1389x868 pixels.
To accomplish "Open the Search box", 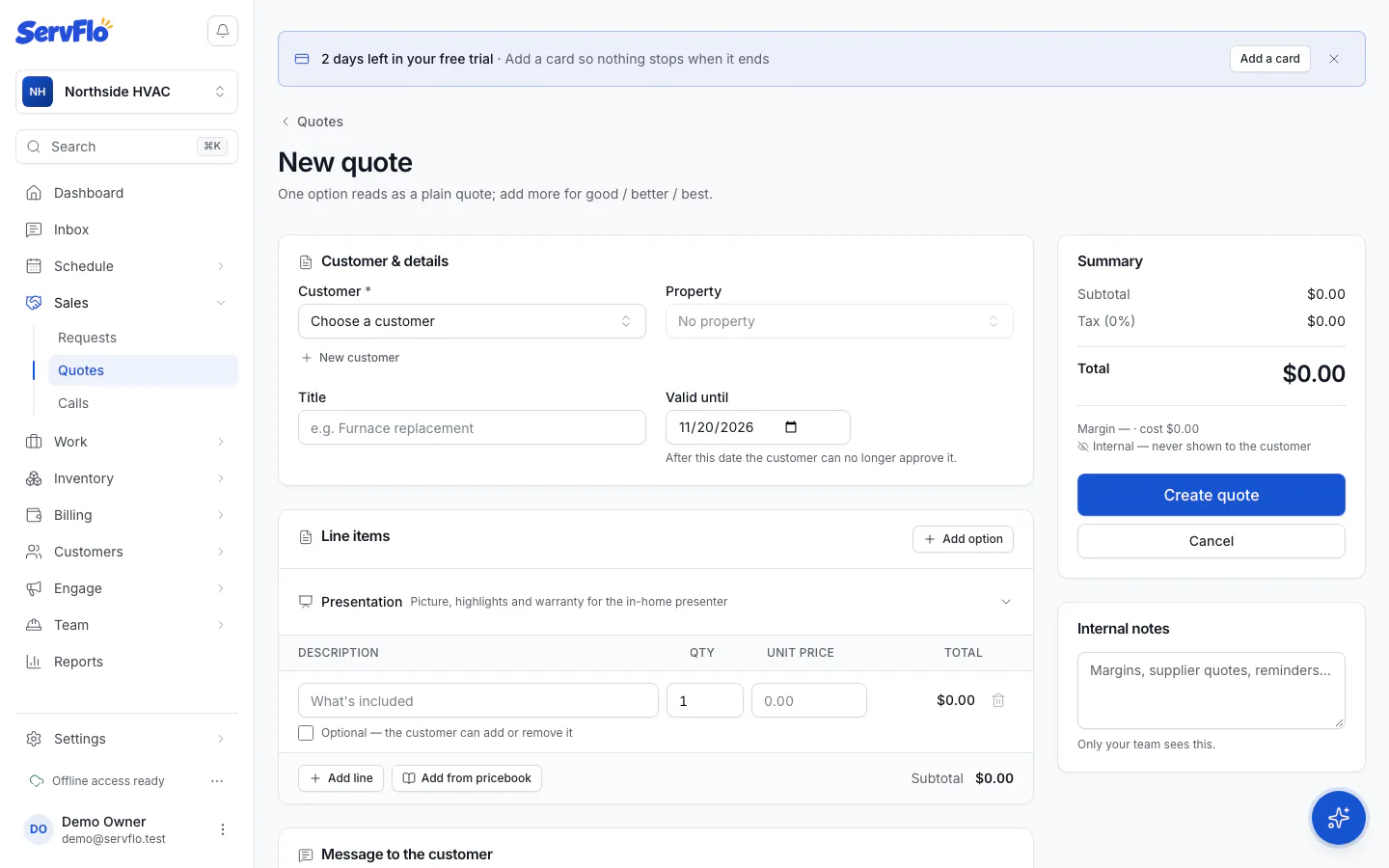I will coord(126,147).
